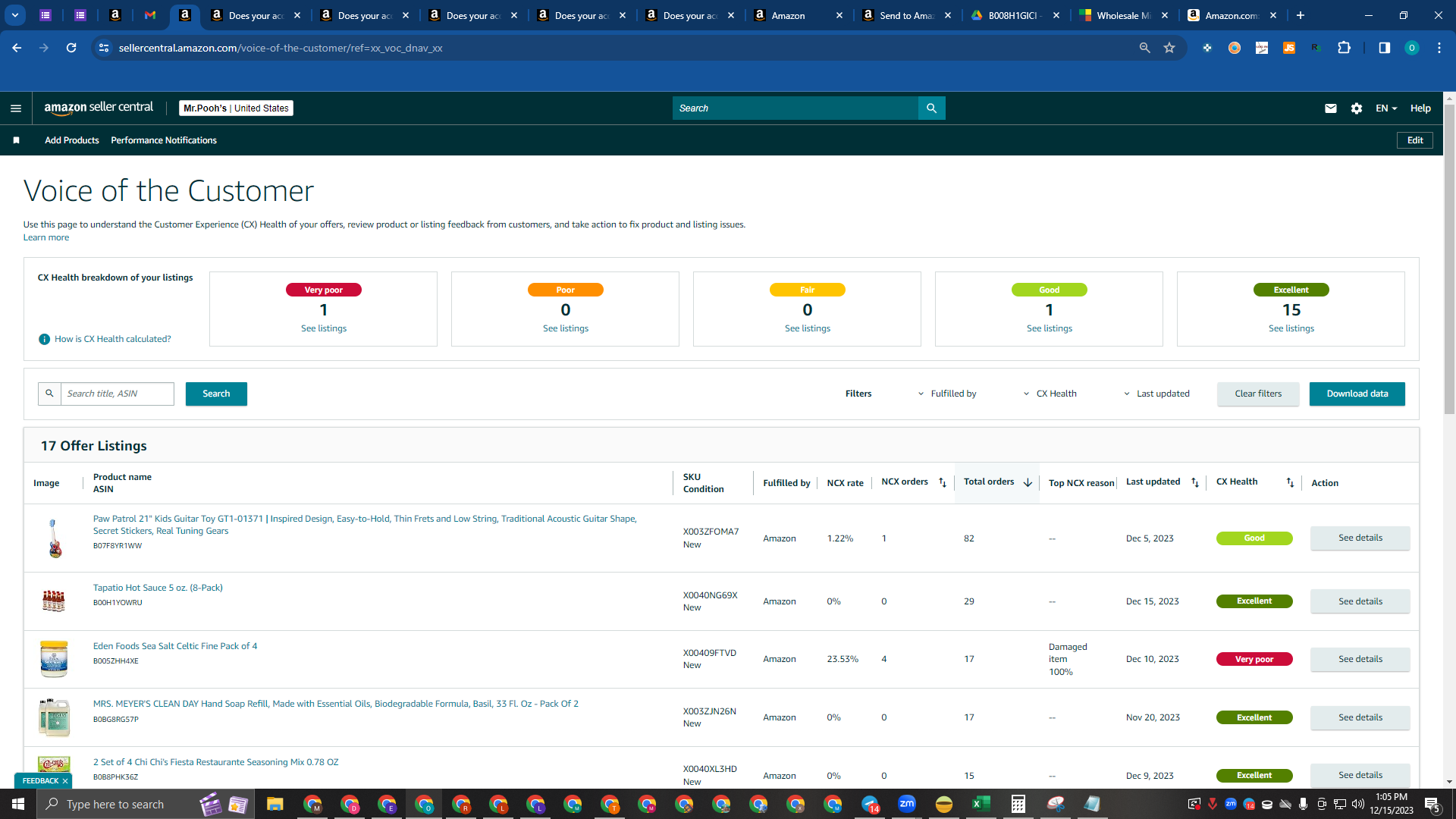Viewport: 1456px width, 819px height.
Task: Open the notifications center in system tray
Action: [1432, 804]
